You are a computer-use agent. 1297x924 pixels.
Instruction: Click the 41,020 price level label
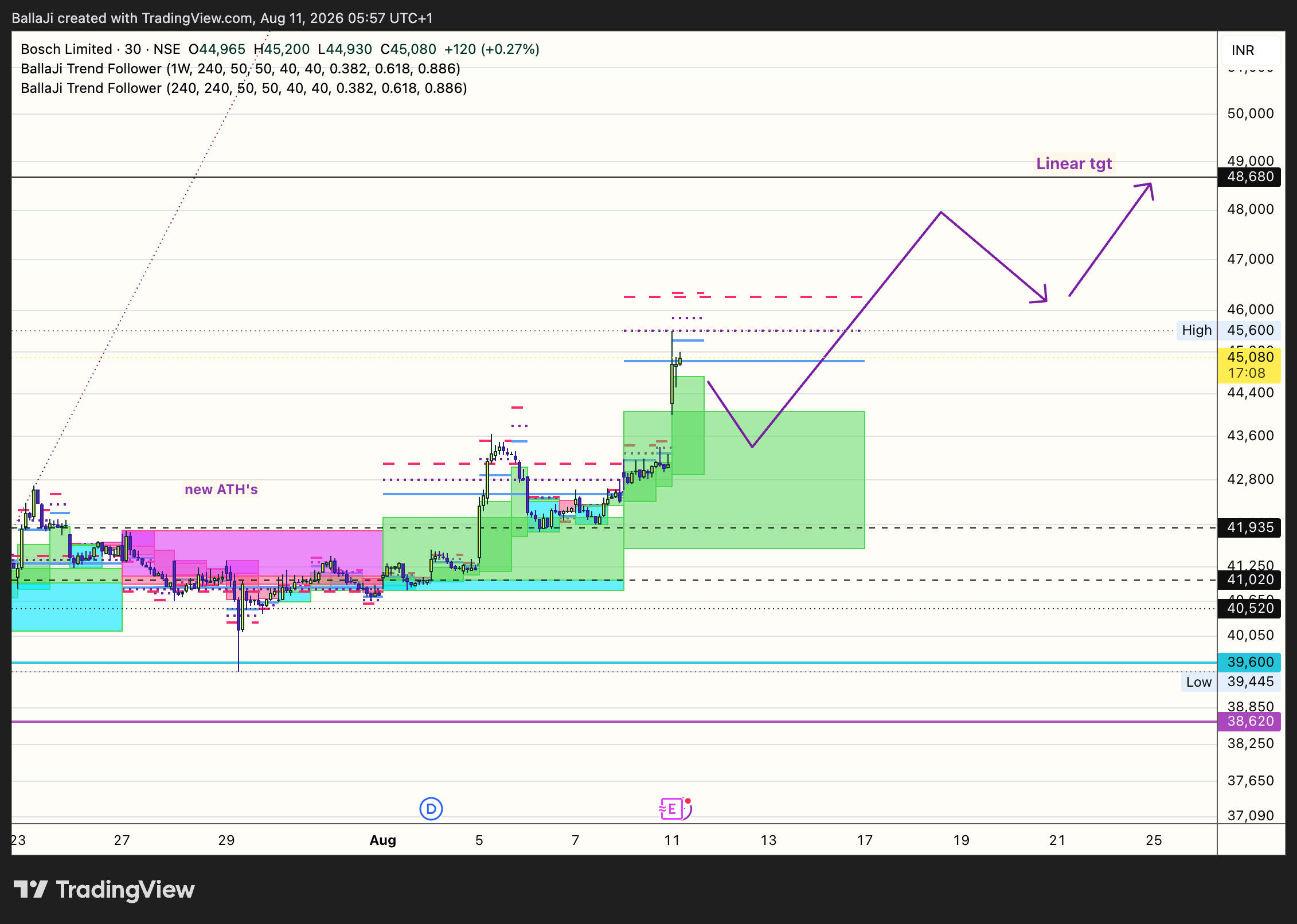pos(1249,580)
